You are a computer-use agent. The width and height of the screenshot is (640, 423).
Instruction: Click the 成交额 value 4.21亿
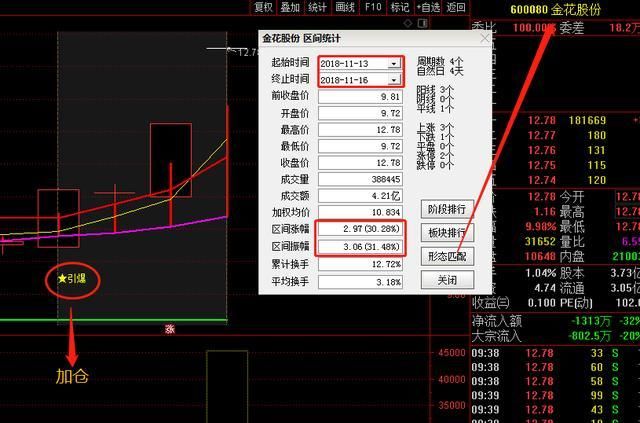360,196
